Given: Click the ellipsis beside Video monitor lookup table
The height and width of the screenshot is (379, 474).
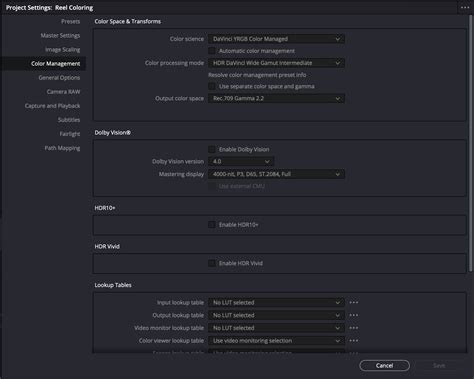Looking at the screenshot, I should [x=354, y=328].
